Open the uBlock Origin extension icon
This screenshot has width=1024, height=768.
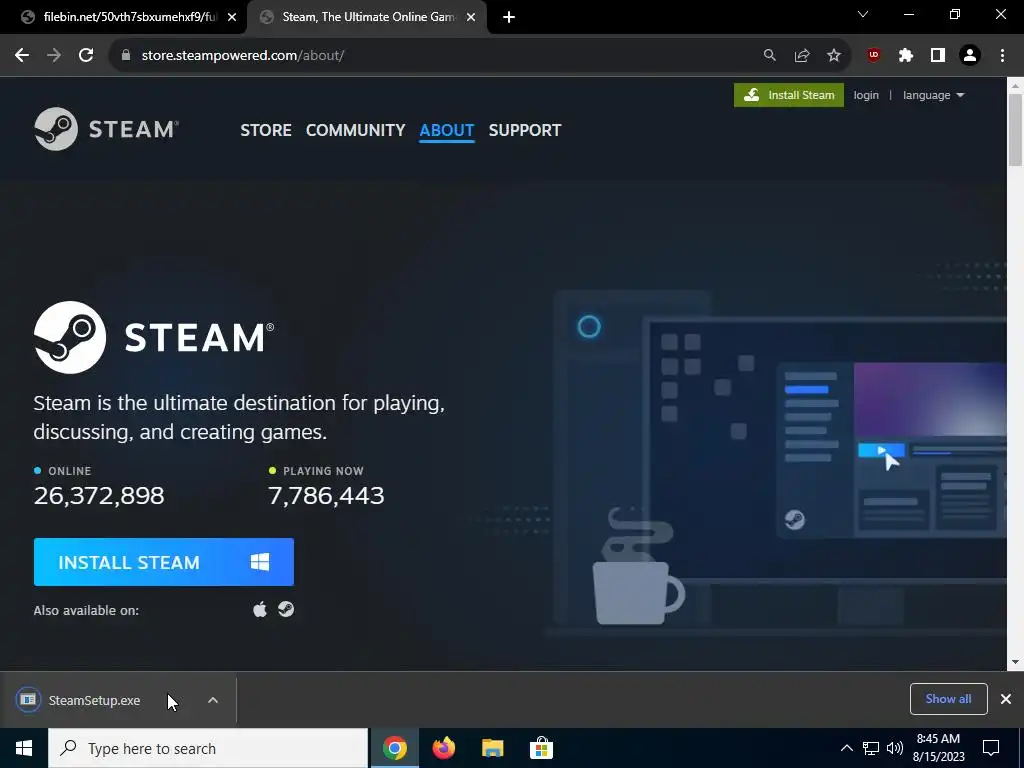874,56
